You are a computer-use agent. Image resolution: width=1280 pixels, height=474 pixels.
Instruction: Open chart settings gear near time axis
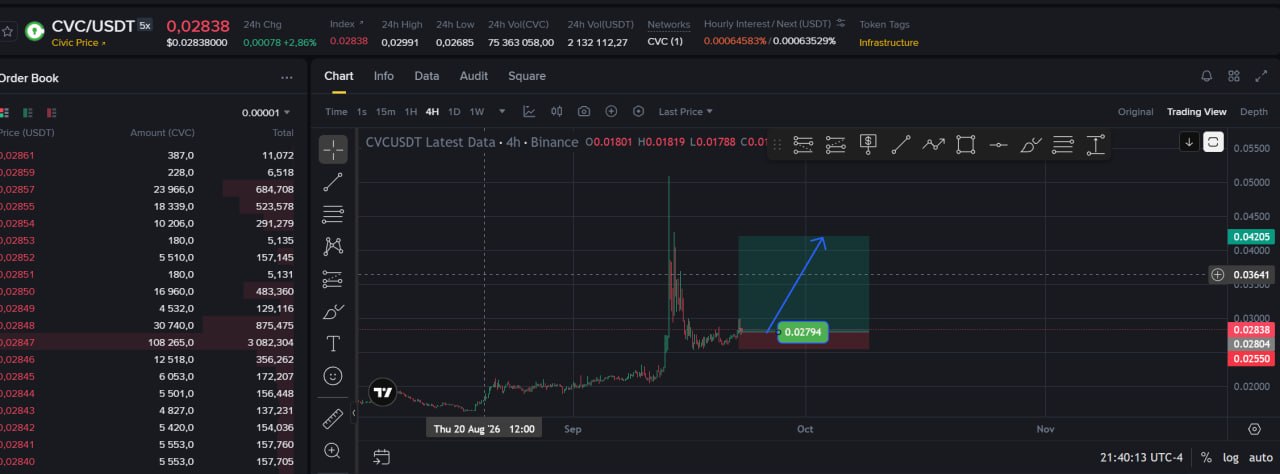pyautogui.click(x=1255, y=429)
